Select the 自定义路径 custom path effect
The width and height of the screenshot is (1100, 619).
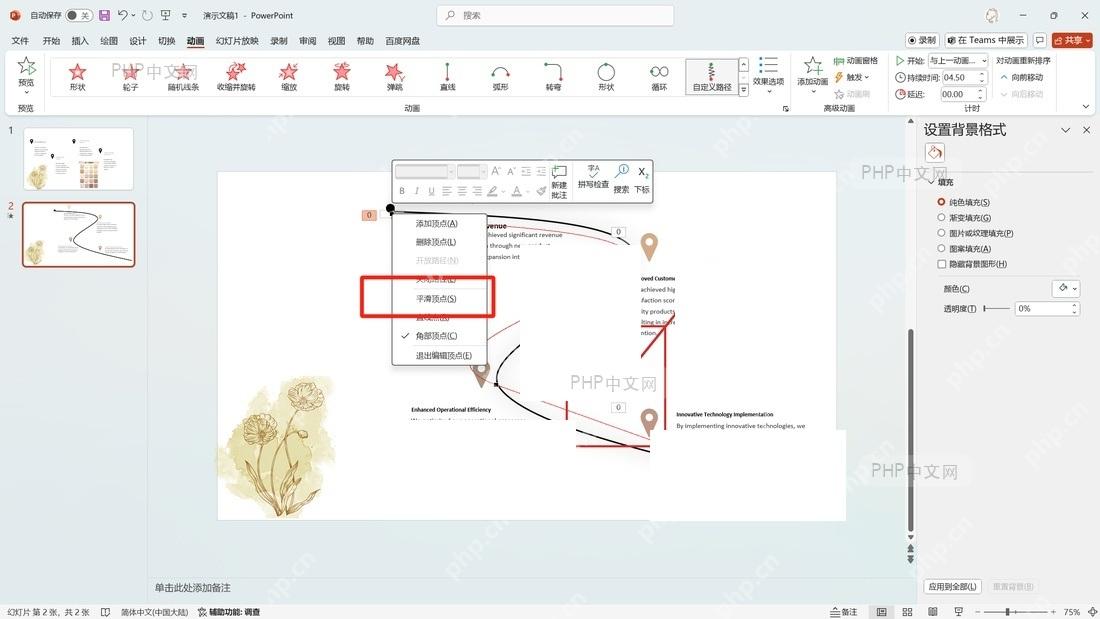711,76
